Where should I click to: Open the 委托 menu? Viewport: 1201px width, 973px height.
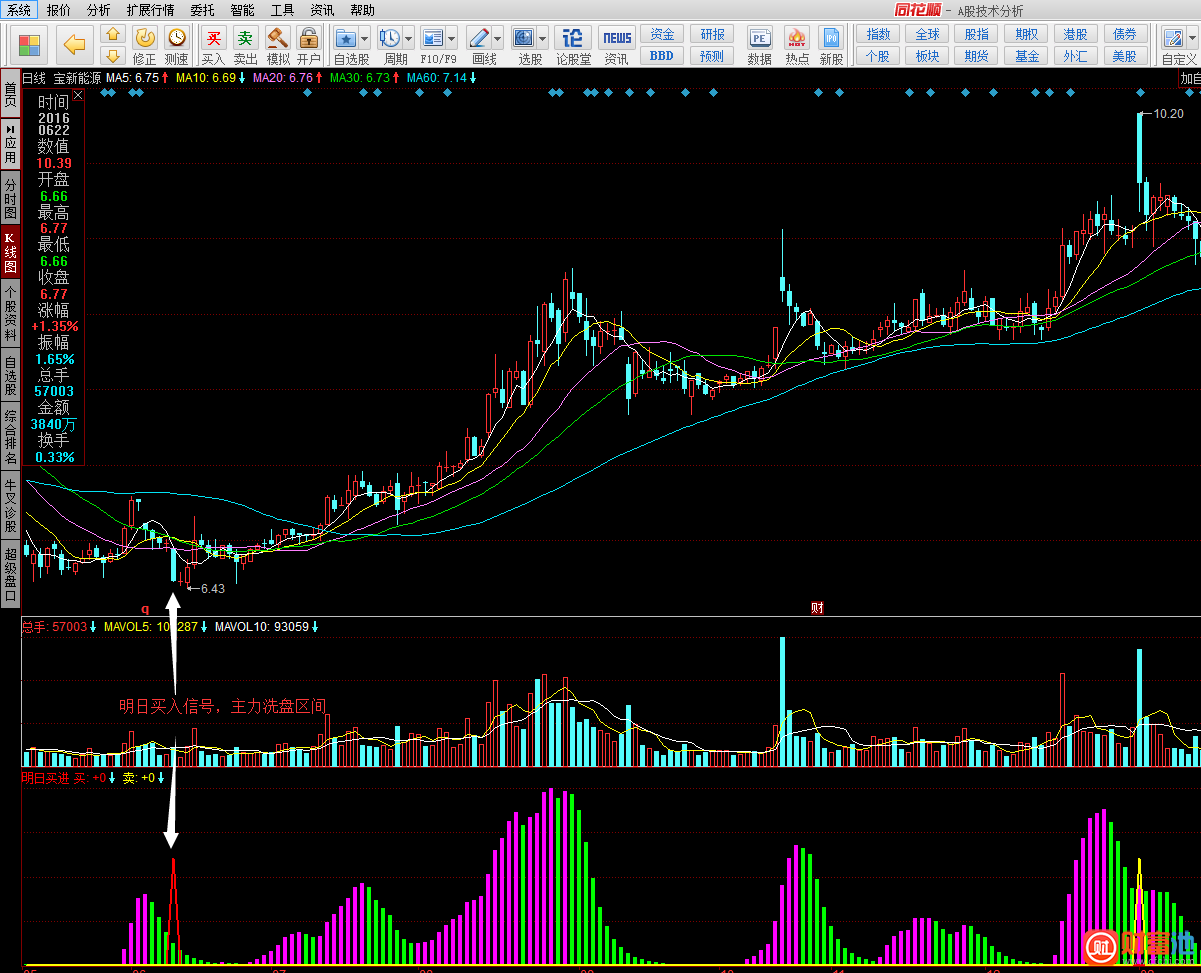click(202, 10)
